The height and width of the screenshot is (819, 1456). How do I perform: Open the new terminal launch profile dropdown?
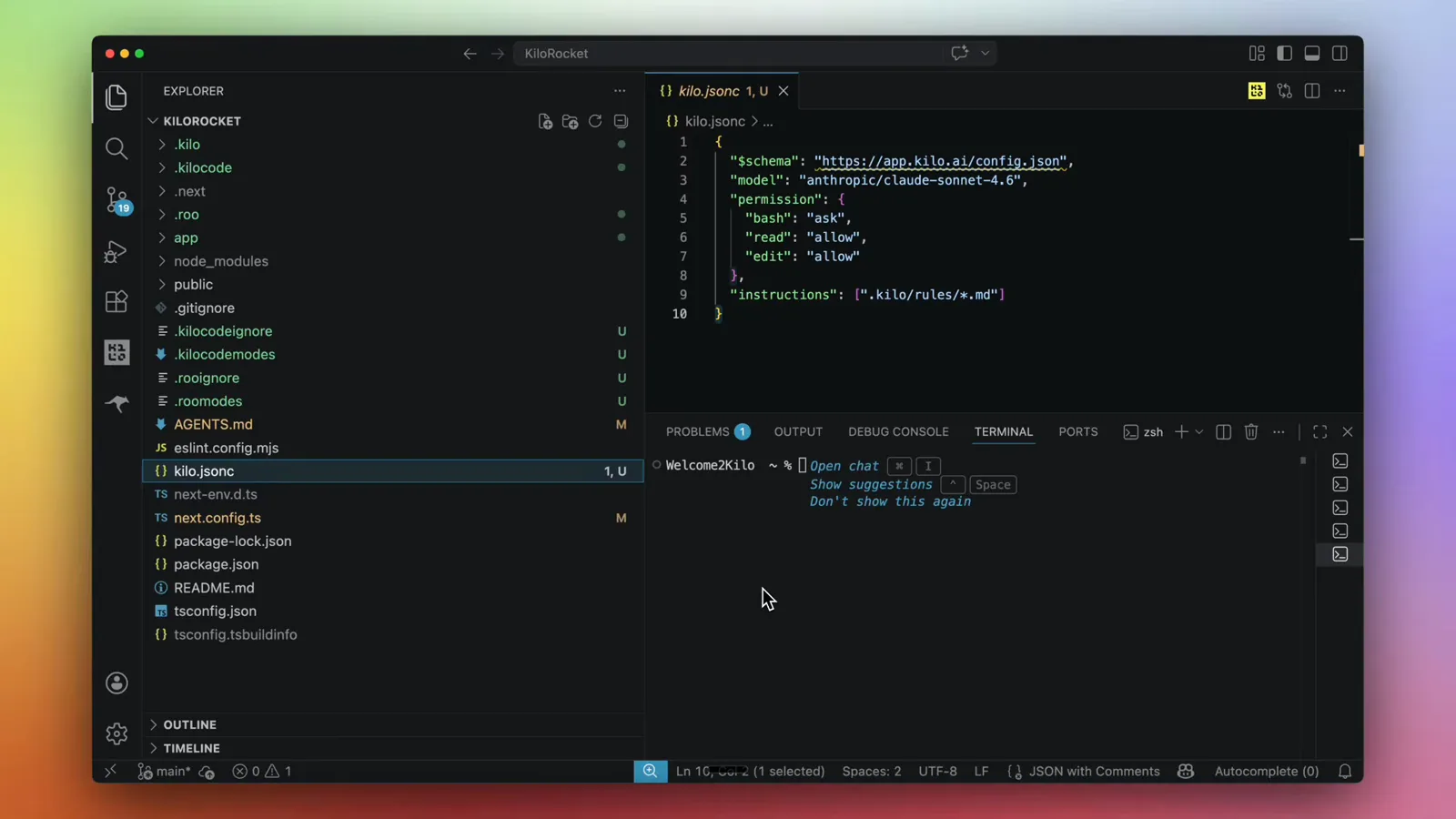pyautogui.click(x=1199, y=432)
